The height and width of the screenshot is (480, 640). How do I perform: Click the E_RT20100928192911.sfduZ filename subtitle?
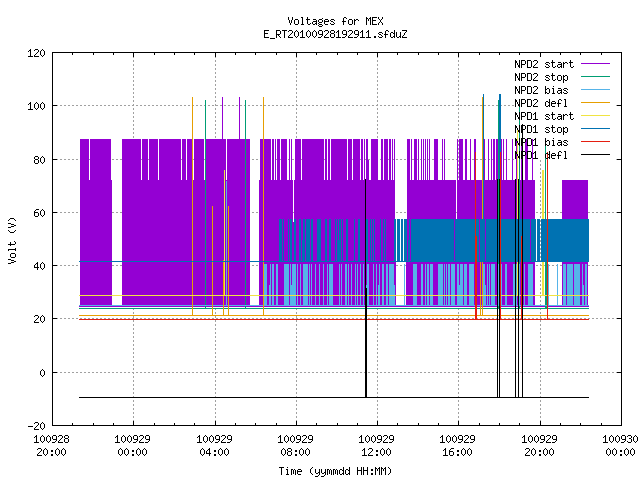(x=335, y=34)
